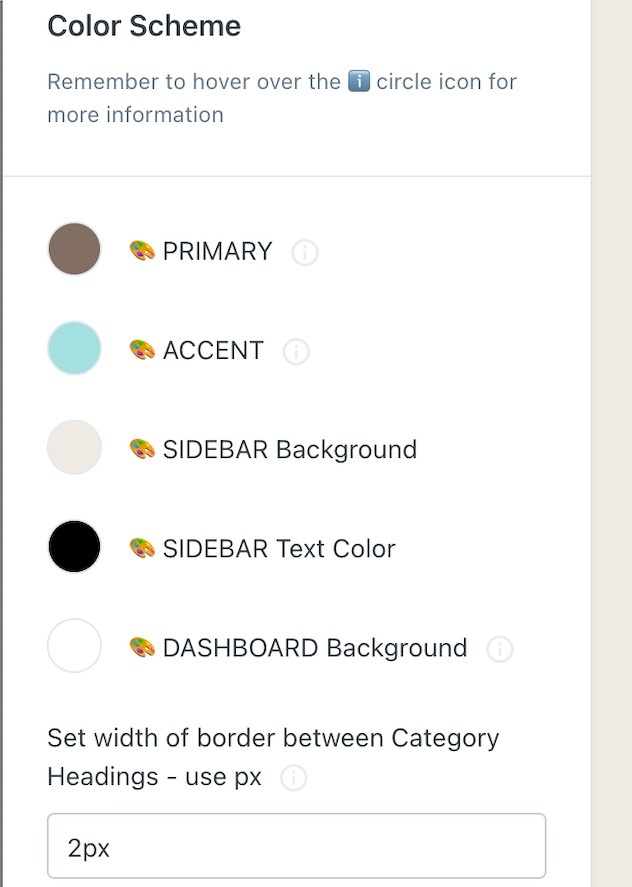This screenshot has height=887, width=632.
Task: Click the palette emoji next to PRIMARY
Action: pos(142,251)
